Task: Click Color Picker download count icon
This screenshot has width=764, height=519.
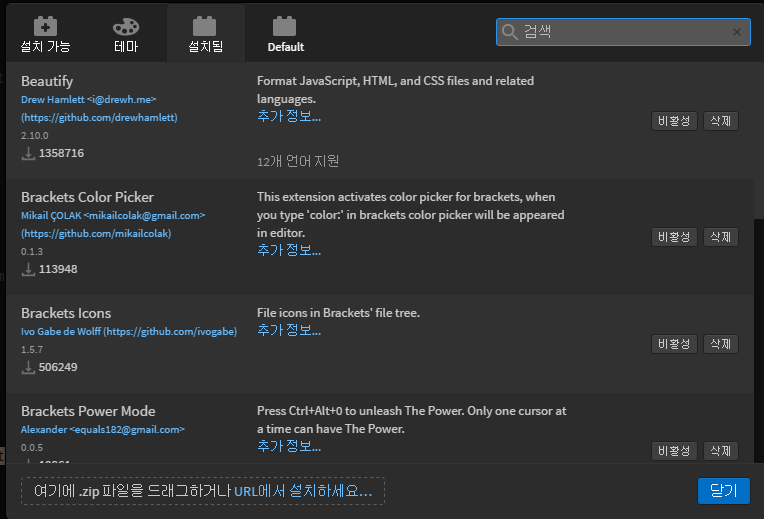Action: pos(28,269)
